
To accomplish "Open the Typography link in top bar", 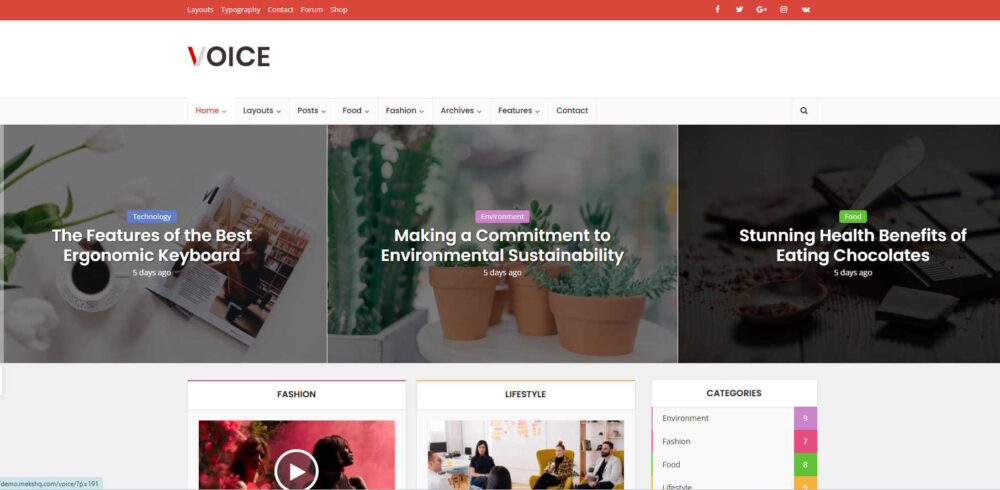I will tap(240, 10).
